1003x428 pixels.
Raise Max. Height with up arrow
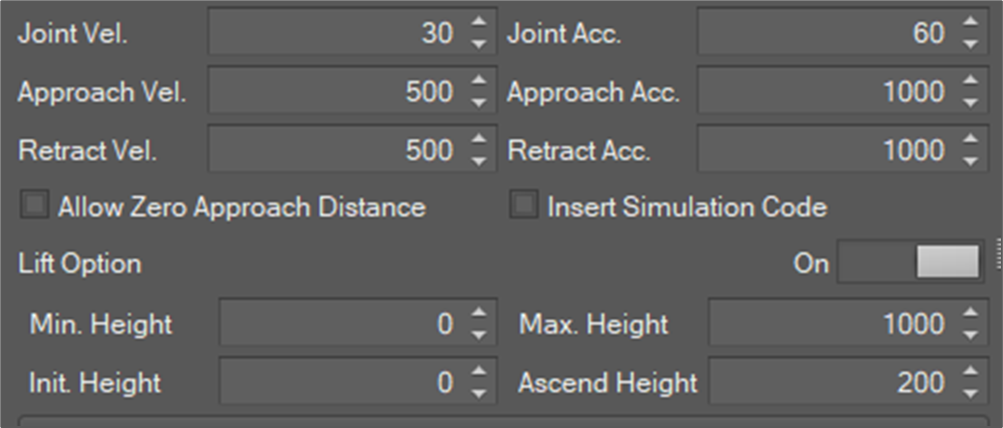pos(968,315)
